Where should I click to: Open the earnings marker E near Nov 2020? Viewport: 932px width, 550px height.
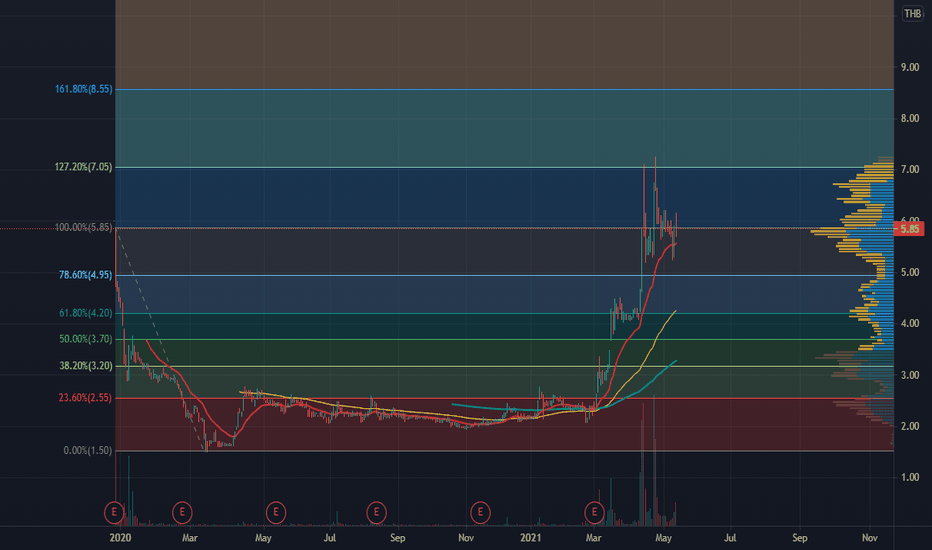480,512
